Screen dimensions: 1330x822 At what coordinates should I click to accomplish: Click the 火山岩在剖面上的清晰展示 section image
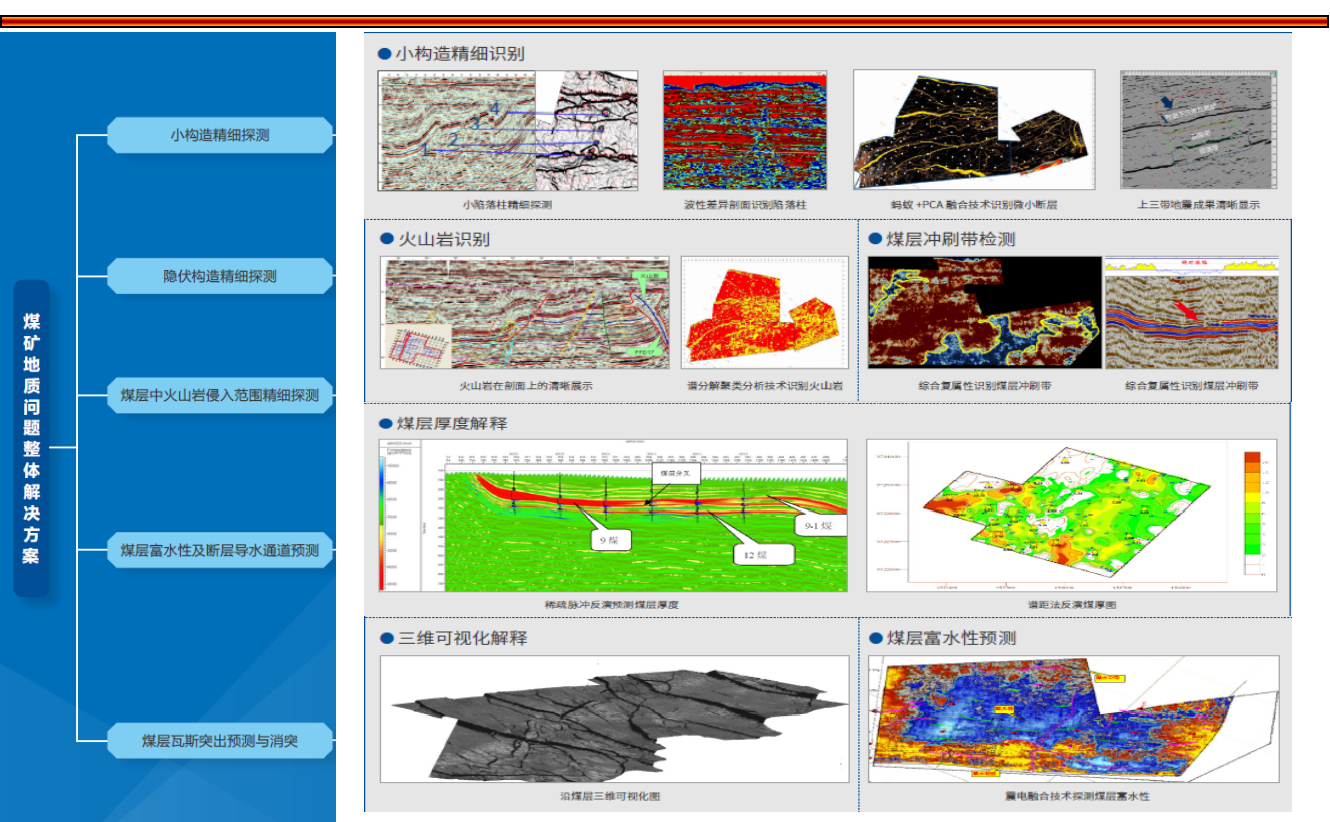[524, 313]
